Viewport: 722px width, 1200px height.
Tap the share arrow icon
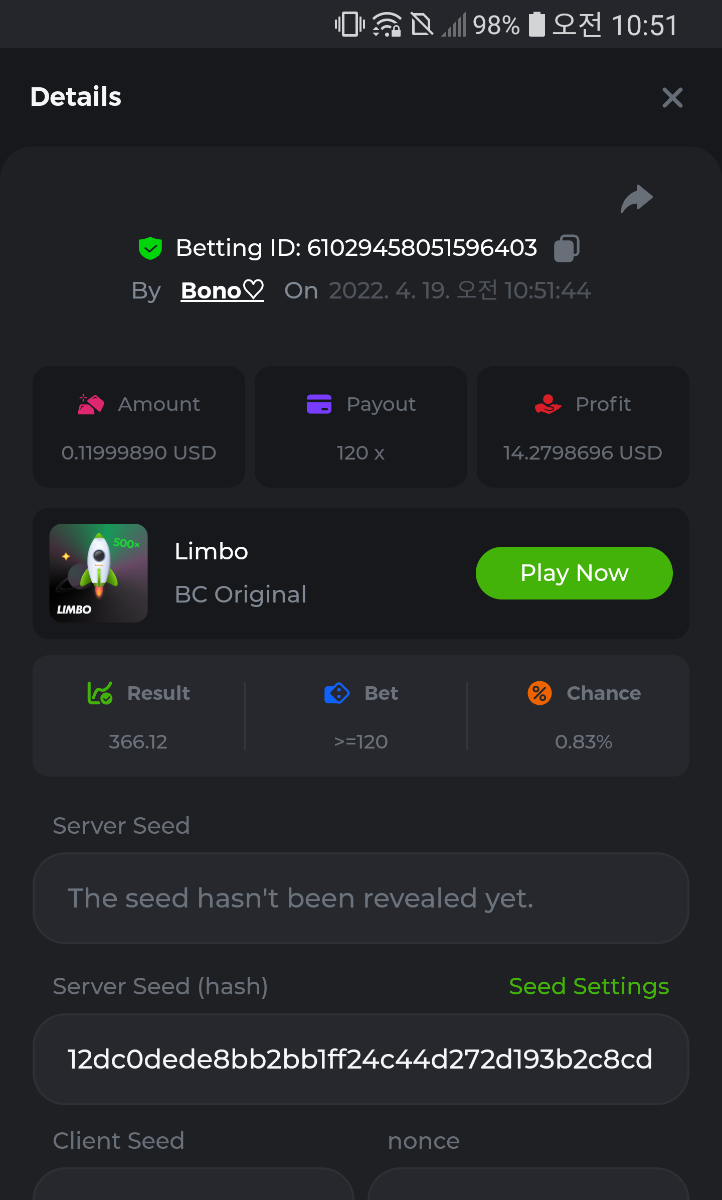(636, 199)
